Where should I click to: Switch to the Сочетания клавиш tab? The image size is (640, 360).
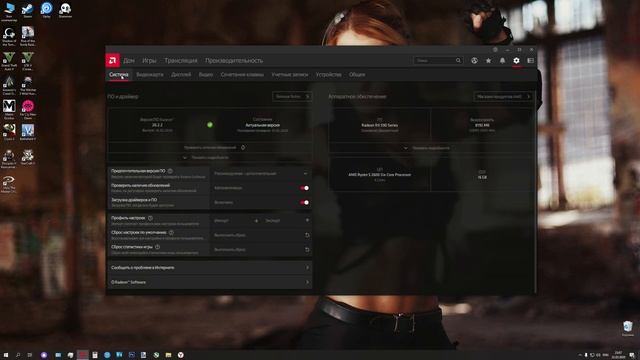coord(242,75)
